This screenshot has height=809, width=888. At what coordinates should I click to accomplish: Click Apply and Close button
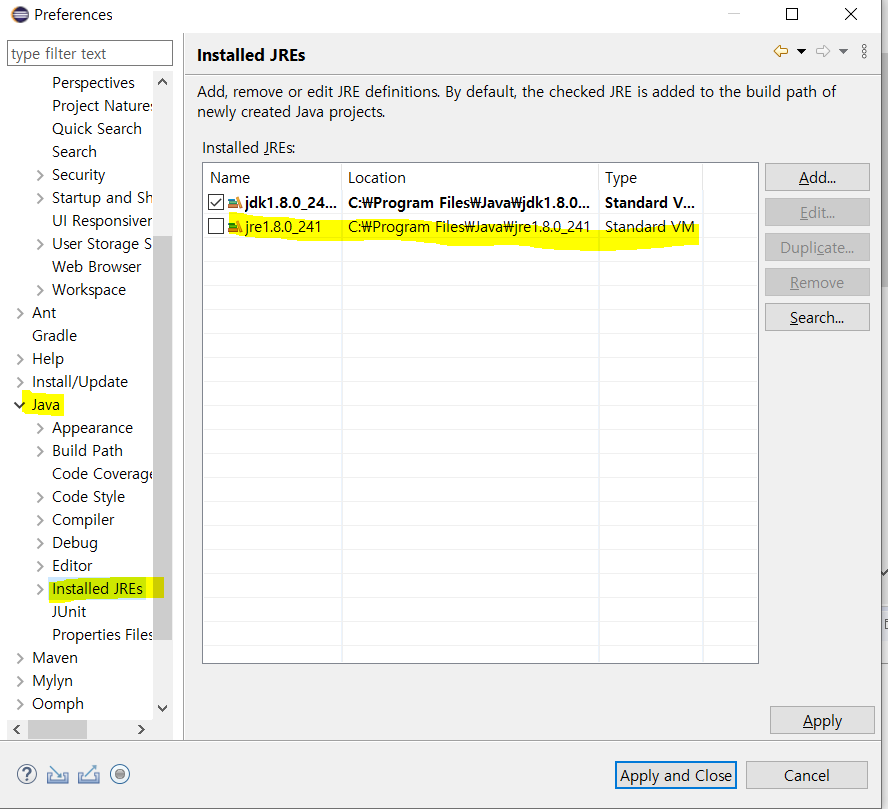pyautogui.click(x=676, y=775)
